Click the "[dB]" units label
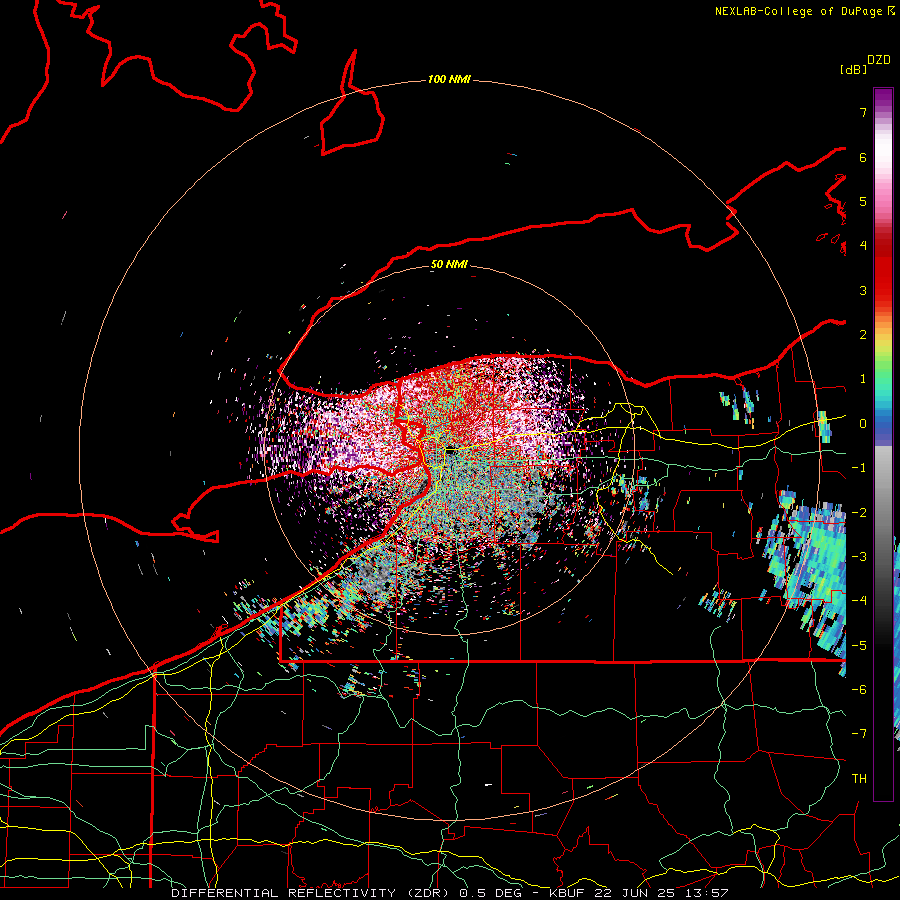The image size is (900, 900). (853, 69)
